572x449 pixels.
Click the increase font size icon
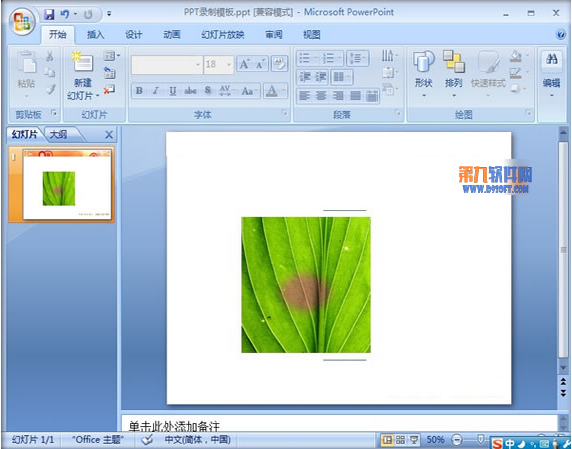tap(244, 65)
